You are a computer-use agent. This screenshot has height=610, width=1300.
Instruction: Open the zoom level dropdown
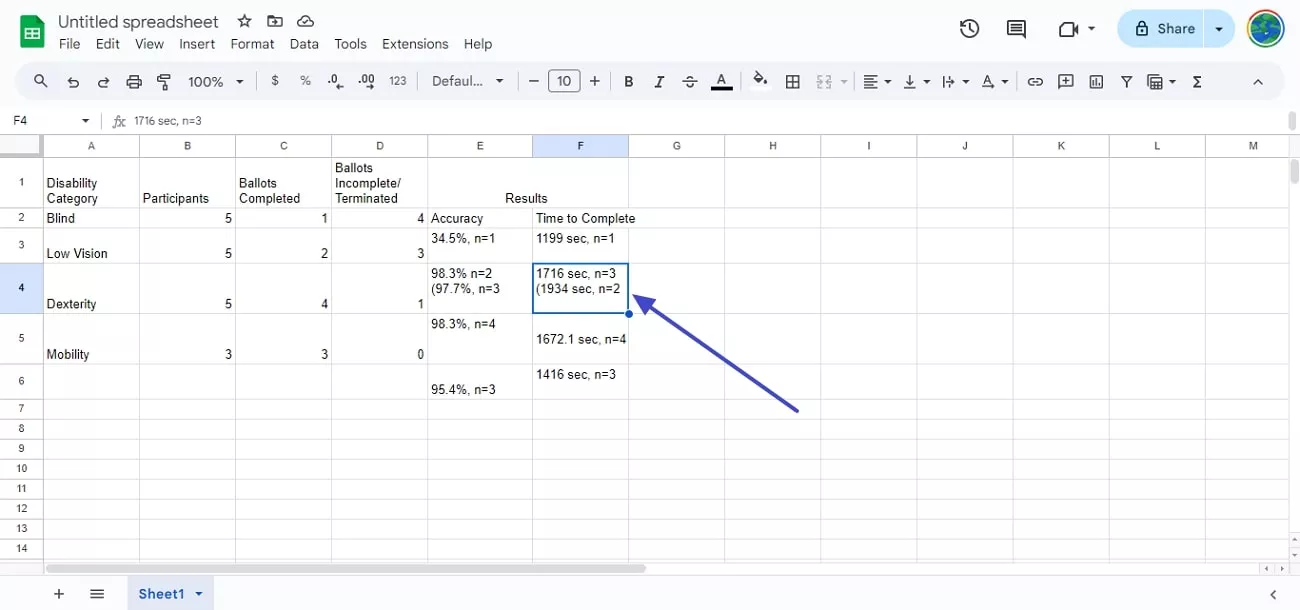coord(213,81)
